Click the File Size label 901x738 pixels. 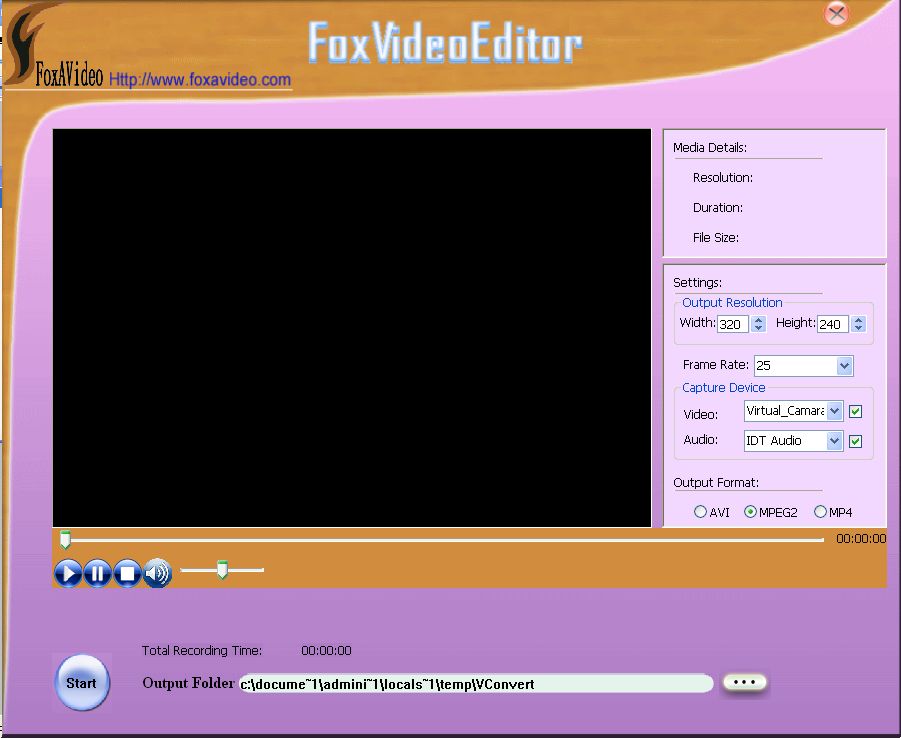(x=716, y=237)
